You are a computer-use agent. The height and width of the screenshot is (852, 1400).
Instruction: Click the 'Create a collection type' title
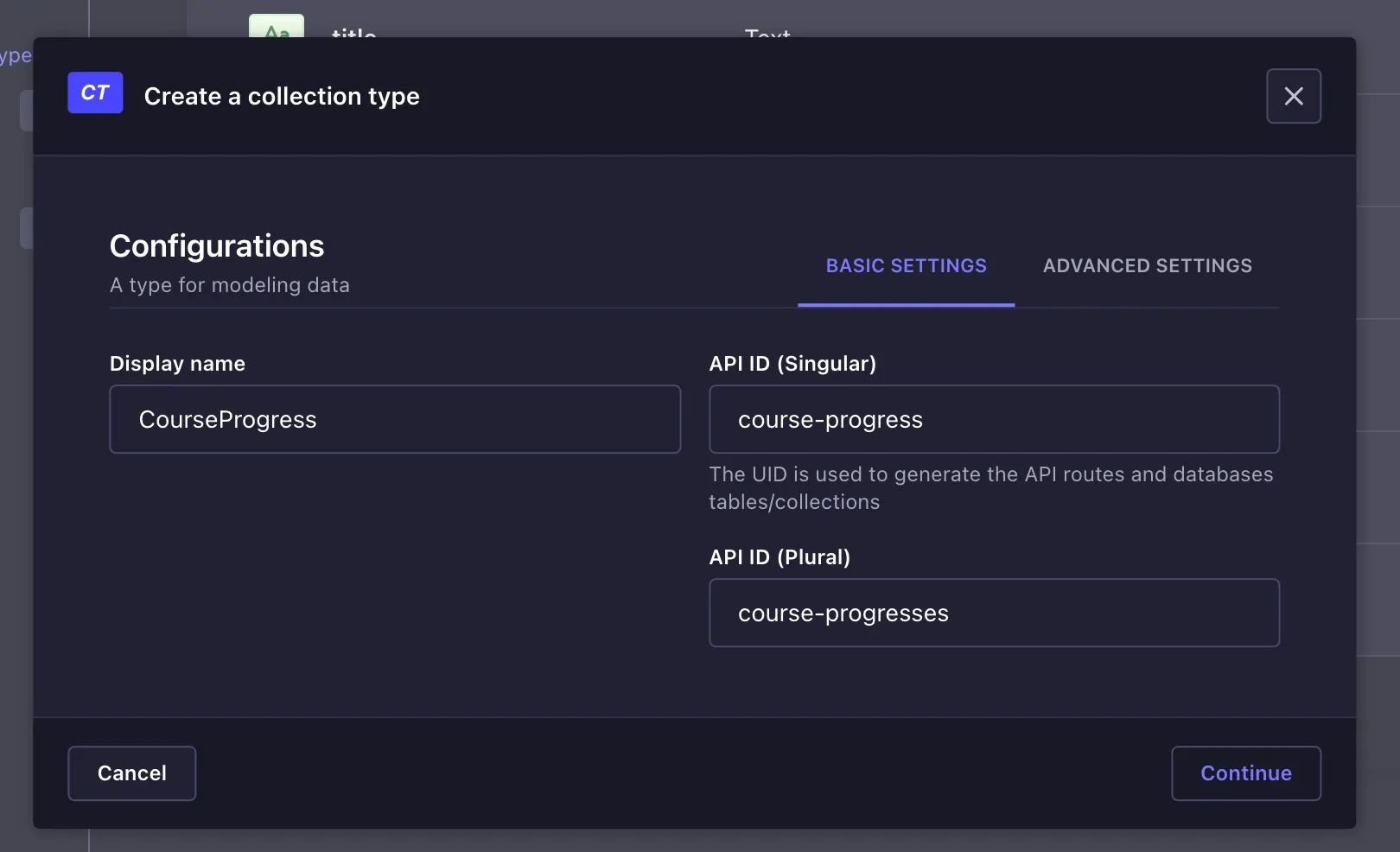(x=282, y=96)
